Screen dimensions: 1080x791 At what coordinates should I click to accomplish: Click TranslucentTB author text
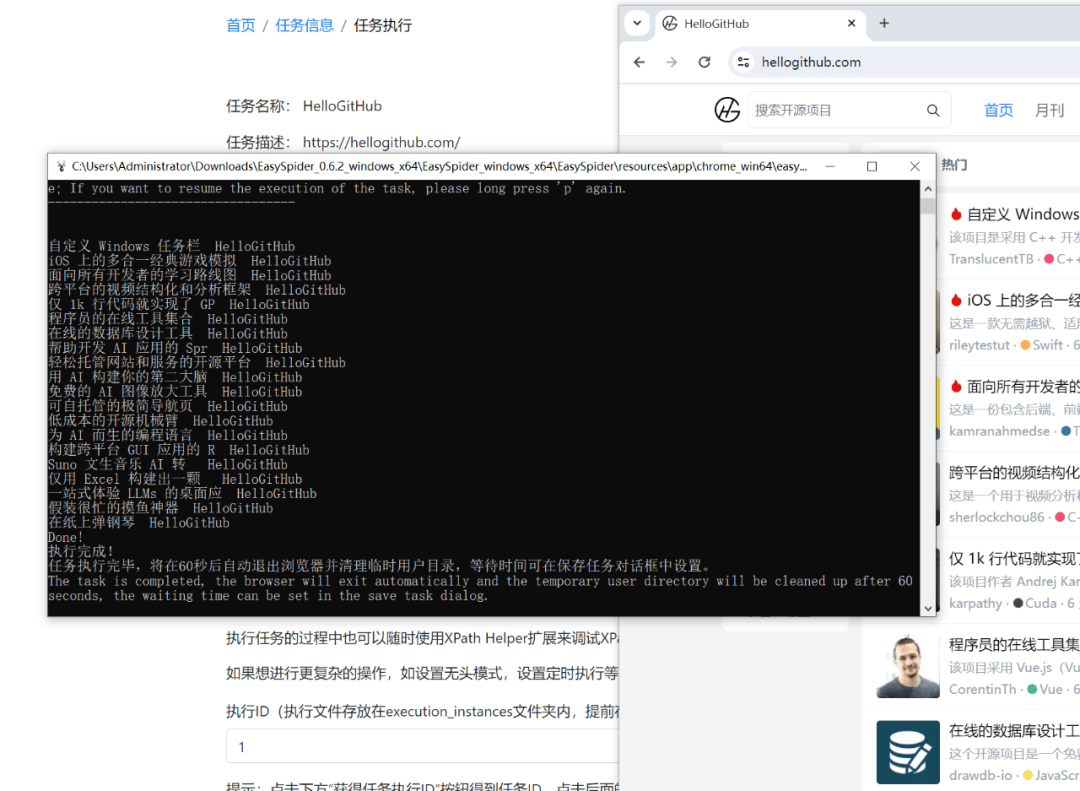(x=991, y=259)
